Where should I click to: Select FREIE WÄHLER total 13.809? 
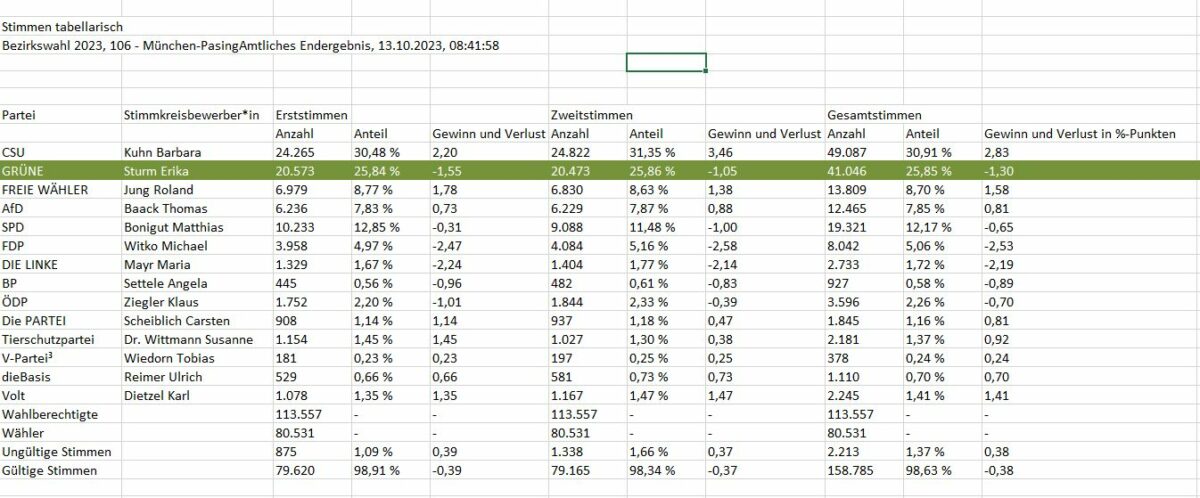pos(847,188)
